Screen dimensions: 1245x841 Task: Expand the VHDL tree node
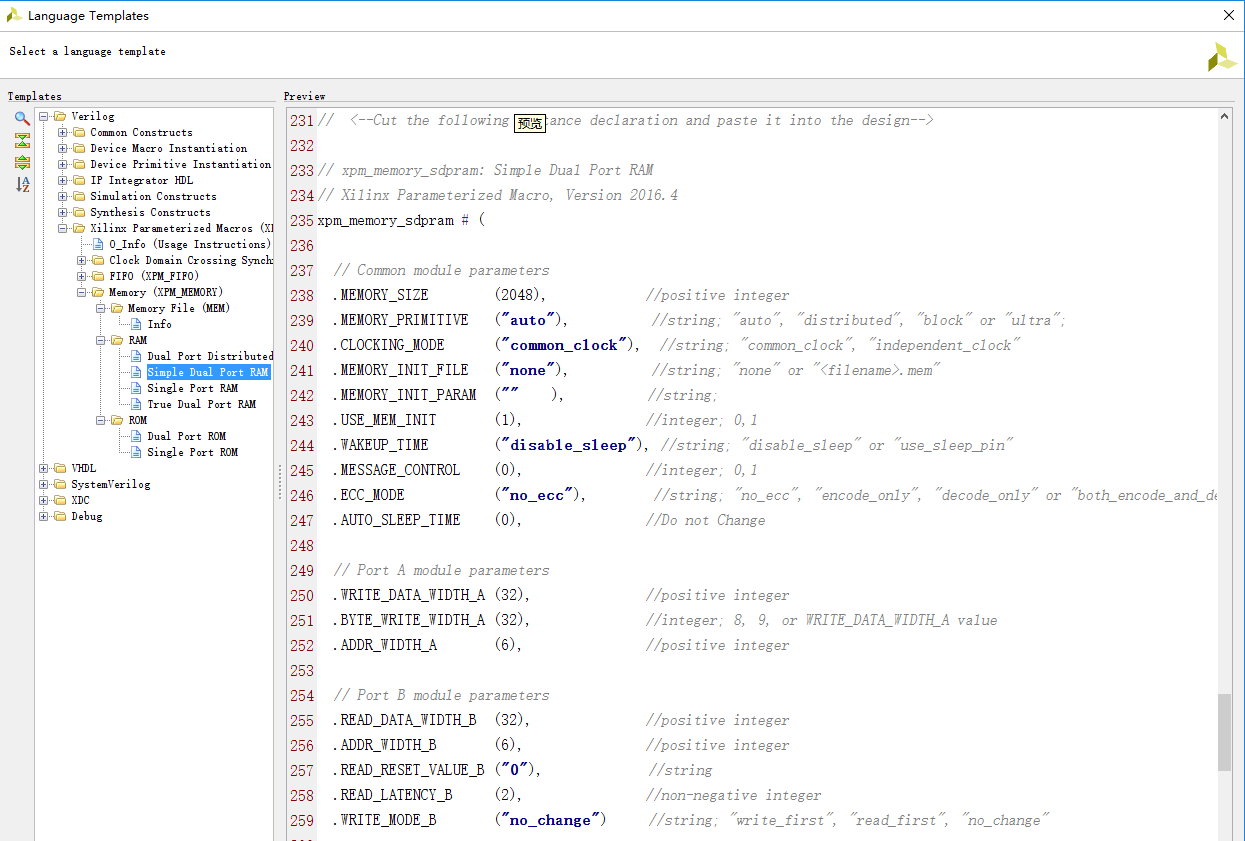(x=44, y=469)
